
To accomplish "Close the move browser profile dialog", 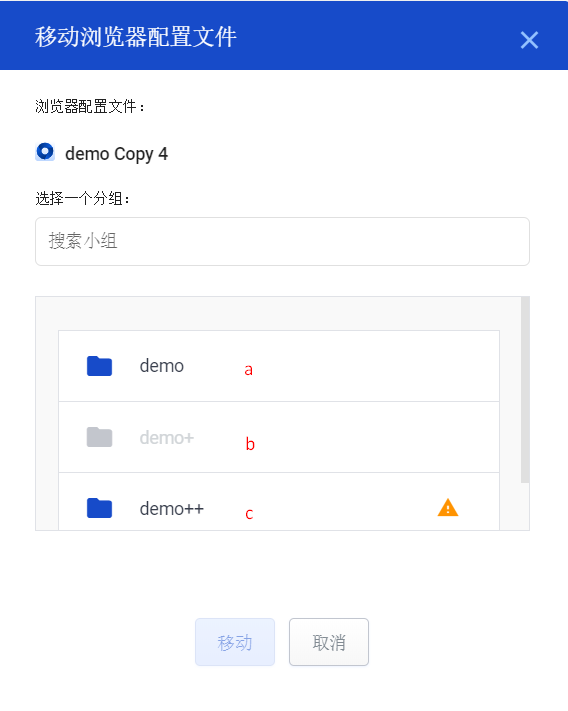I will pos(529,40).
